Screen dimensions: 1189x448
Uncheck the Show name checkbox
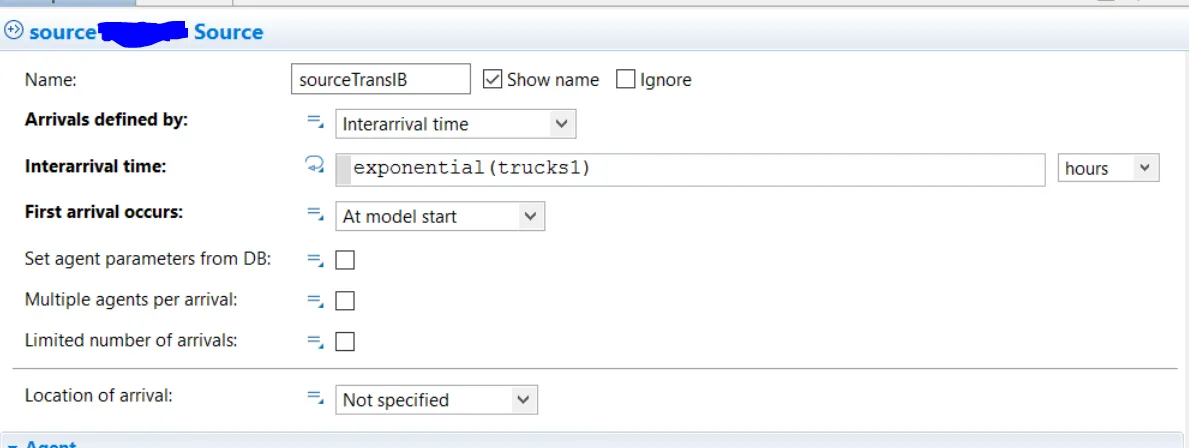pyautogui.click(x=492, y=79)
